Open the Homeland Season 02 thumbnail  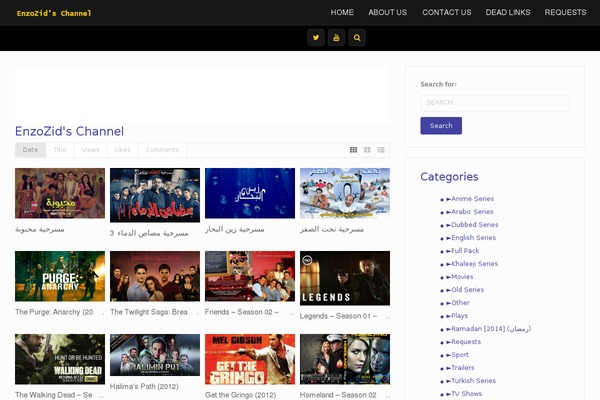point(345,359)
